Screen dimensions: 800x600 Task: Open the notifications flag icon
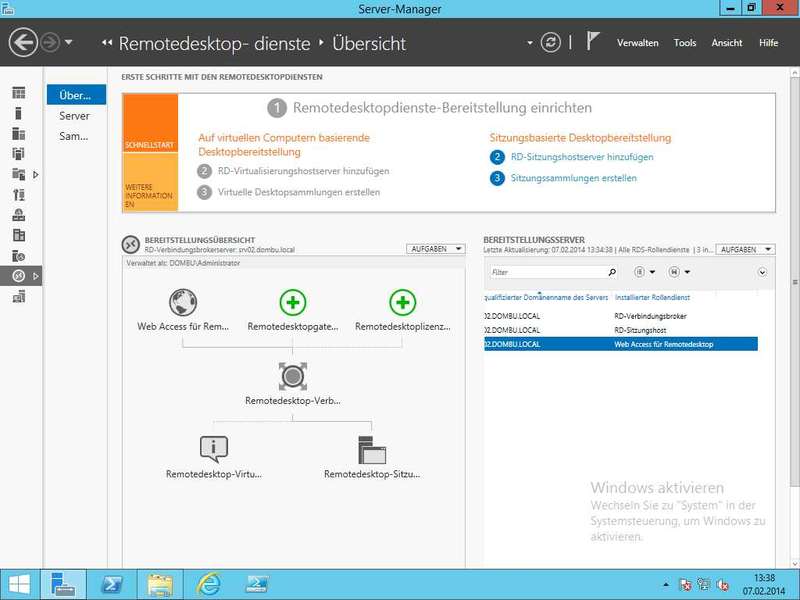tap(593, 42)
